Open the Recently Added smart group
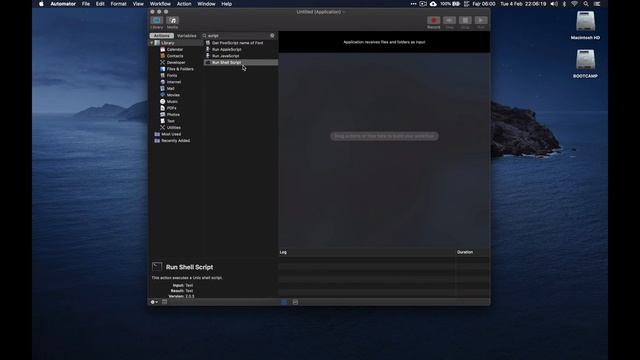The image size is (640, 360). click(175, 141)
